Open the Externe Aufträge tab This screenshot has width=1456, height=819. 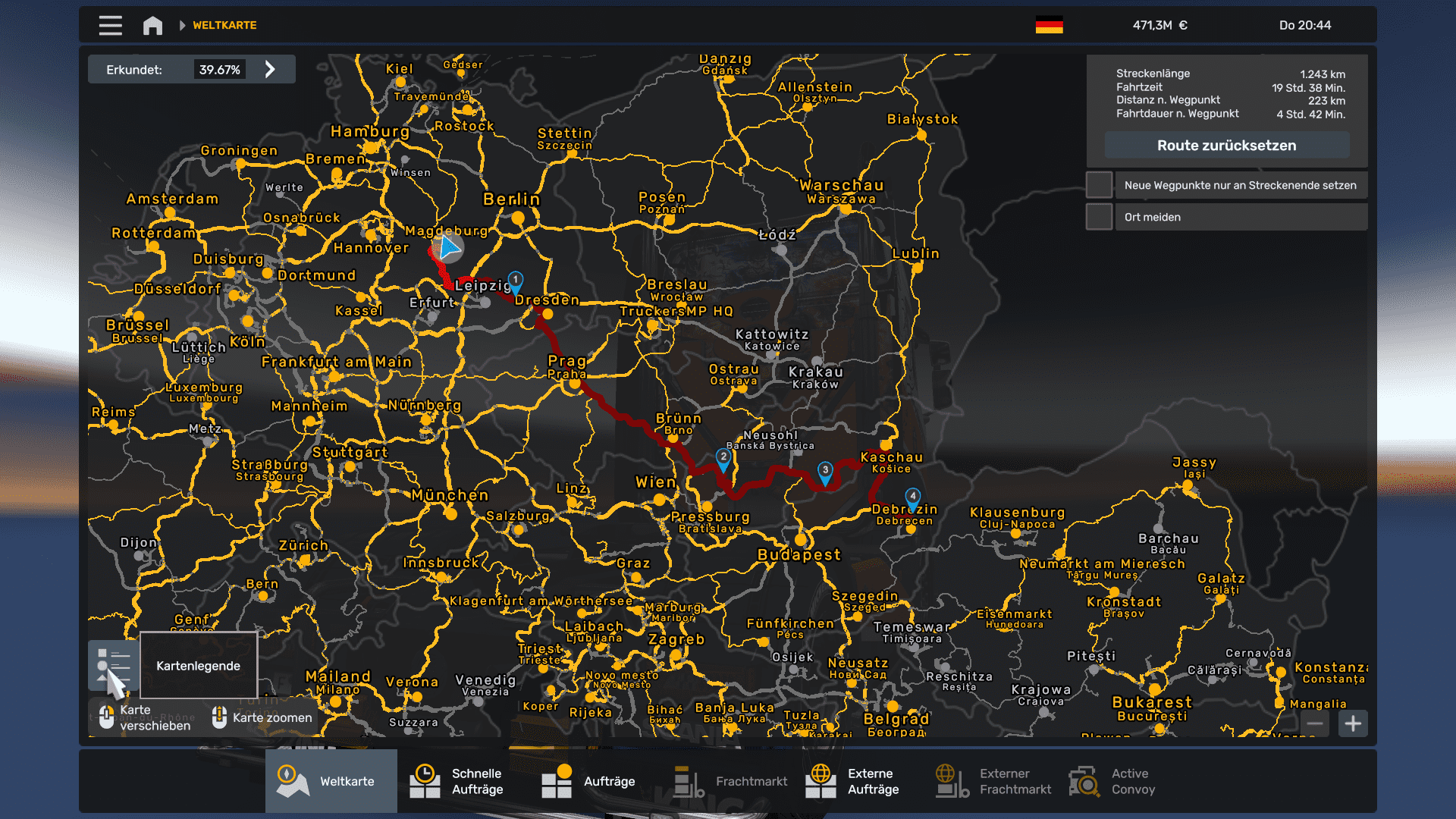click(x=821, y=781)
